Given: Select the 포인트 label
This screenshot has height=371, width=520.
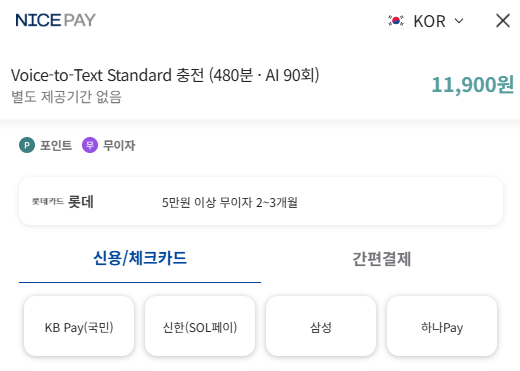Looking at the screenshot, I should (56, 145).
